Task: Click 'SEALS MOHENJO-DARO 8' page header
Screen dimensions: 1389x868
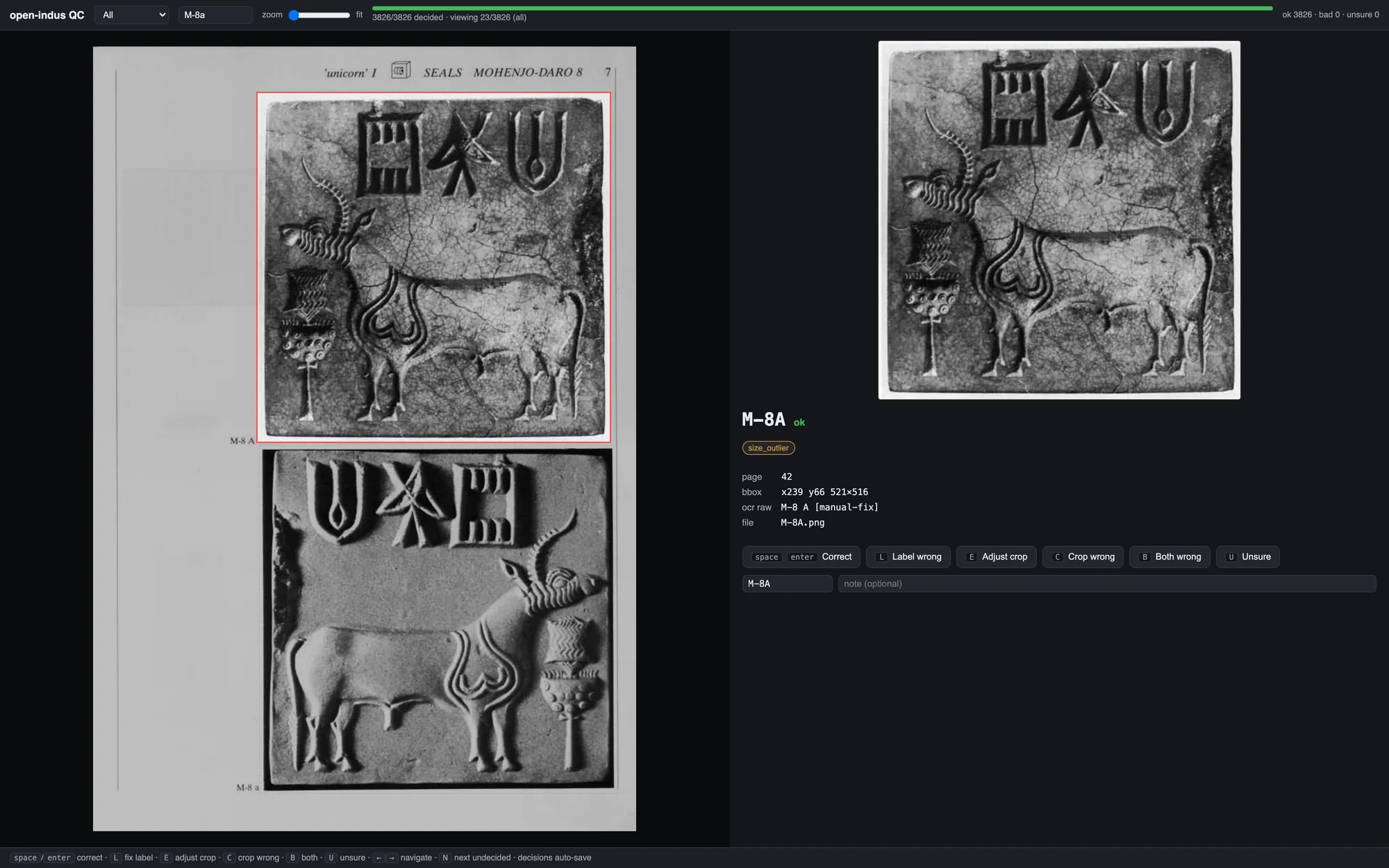Action: pos(503,72)
